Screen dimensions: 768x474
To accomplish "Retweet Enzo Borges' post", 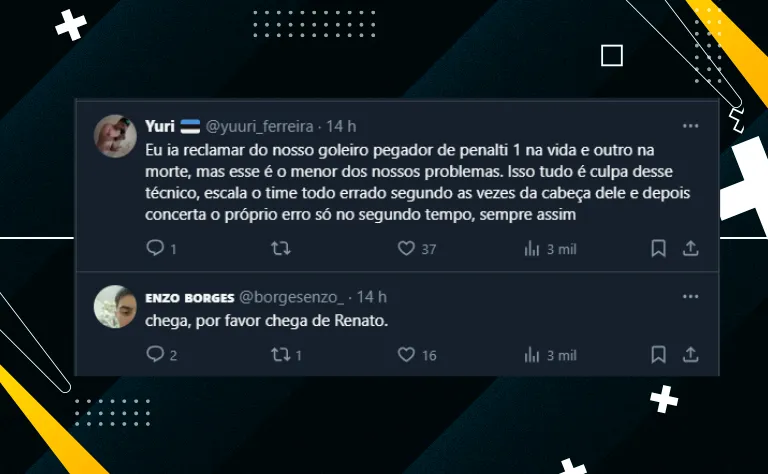I will (x=281, y=355).
